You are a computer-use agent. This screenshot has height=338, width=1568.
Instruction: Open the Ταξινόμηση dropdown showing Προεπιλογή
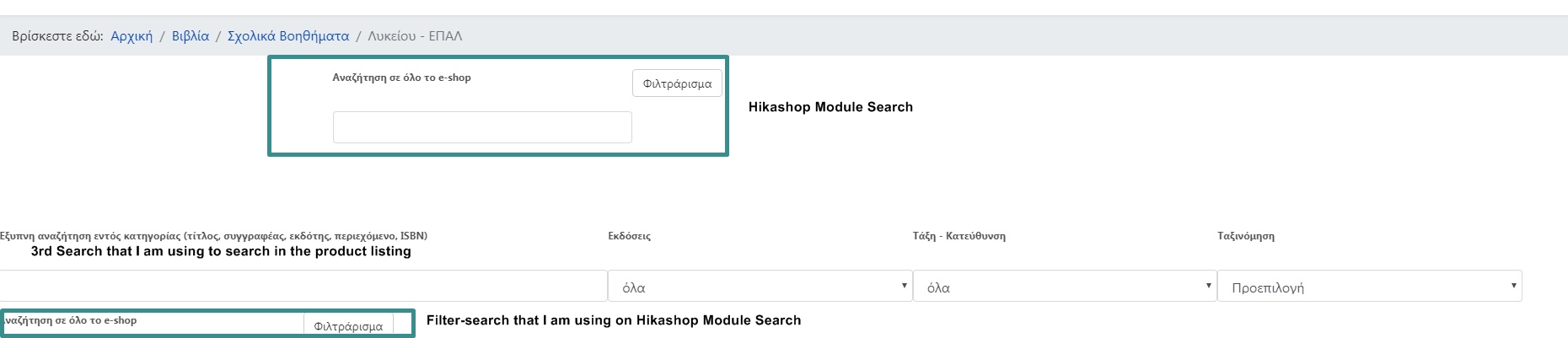coord(1369,287)
